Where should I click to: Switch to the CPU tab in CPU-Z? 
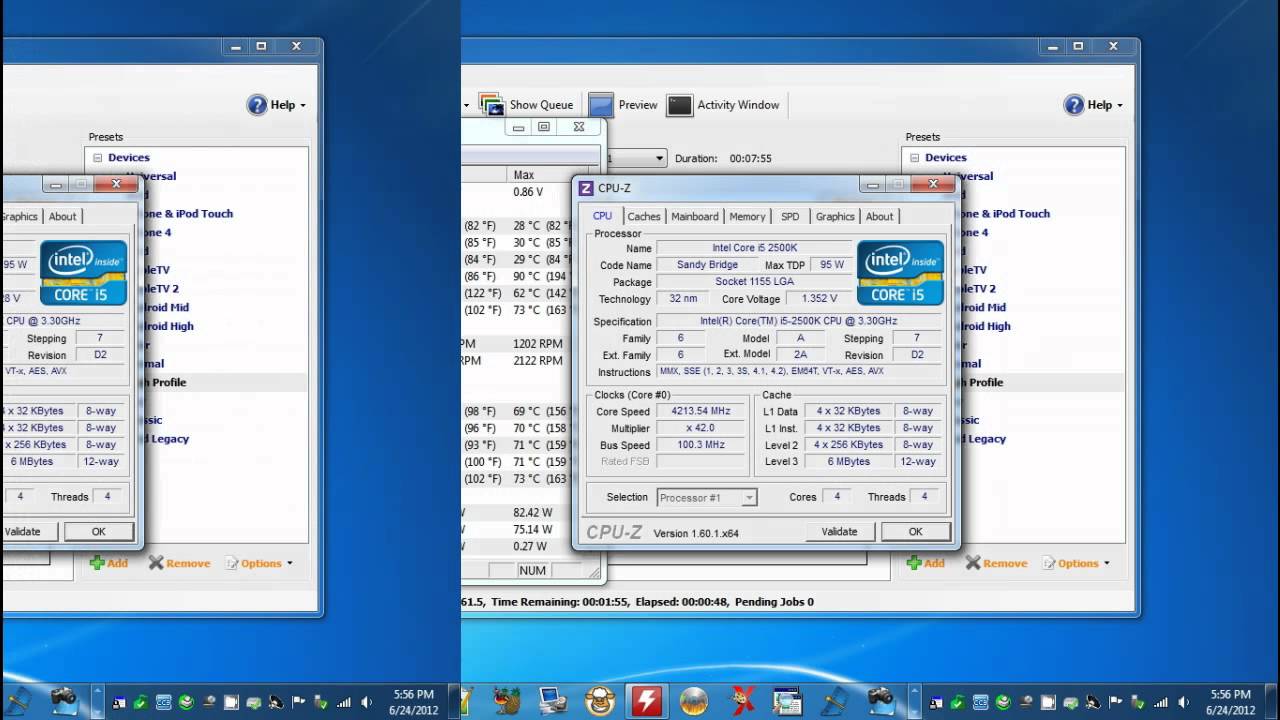click(x=602, y=216)
